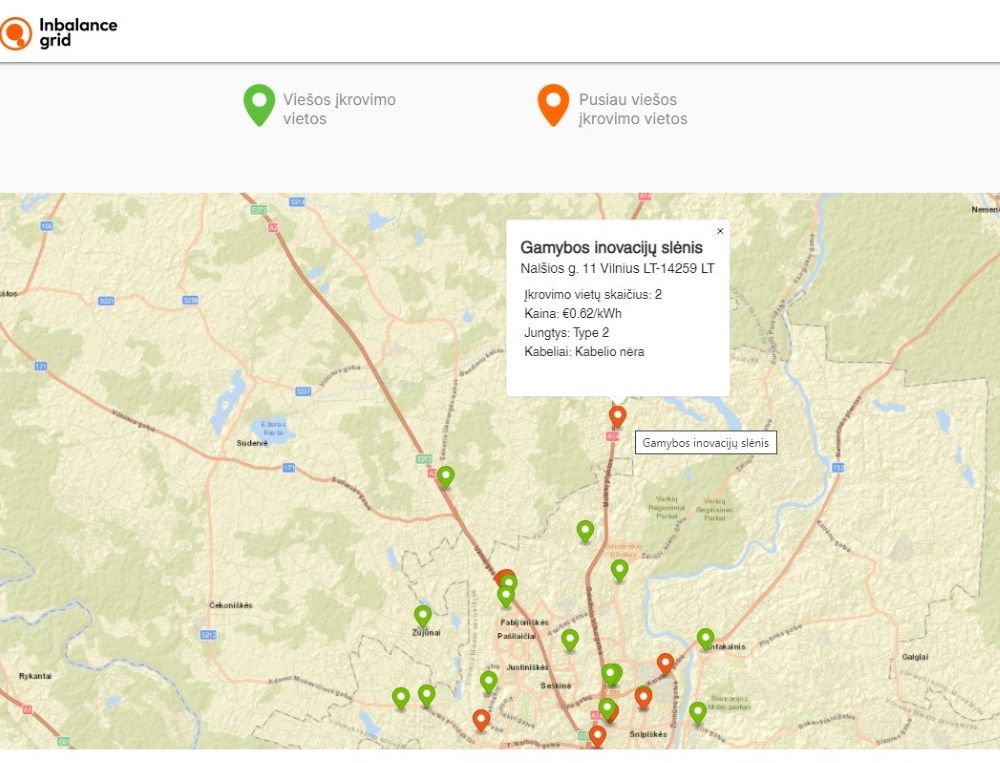Image resolution: width=1000 pixels, height=763 pixels.
Task: Select the orange marker at the map's bottom edge
Action: 597,736
